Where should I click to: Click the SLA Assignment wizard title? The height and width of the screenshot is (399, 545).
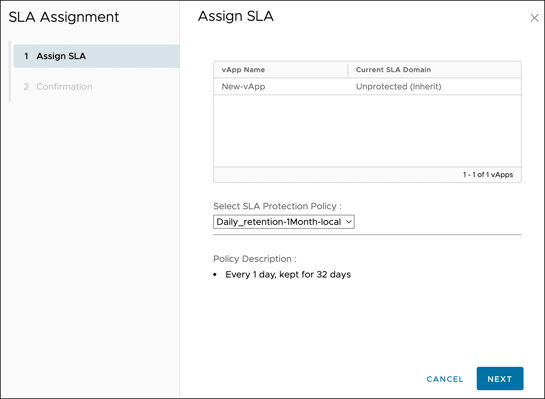click(x=64, y=17)
